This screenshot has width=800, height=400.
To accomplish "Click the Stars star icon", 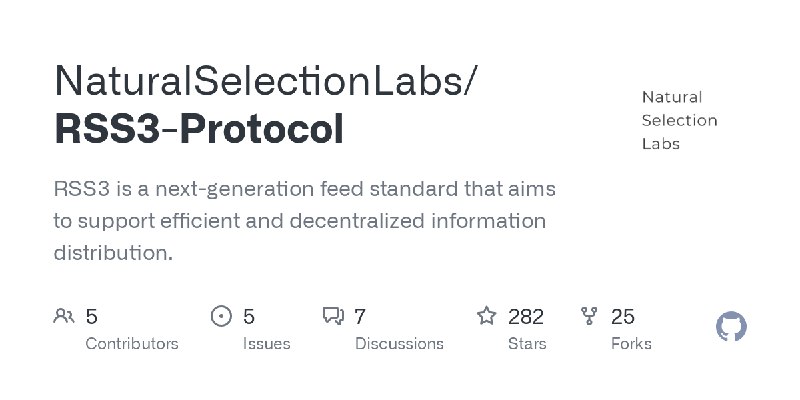I will pyautogui.click(x=487, y=317).
